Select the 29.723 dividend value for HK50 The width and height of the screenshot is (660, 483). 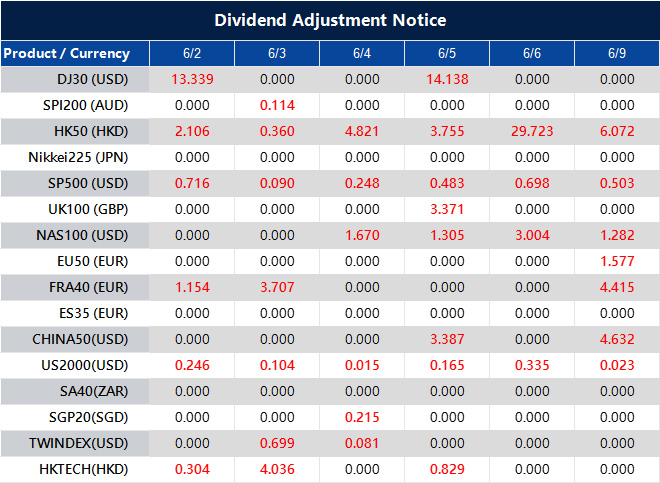tap(532, 131)
